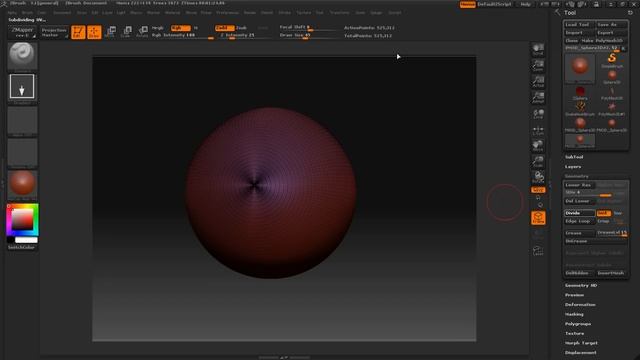Expand the Layers section
The height and width of the screenshot is (360, 640).
click(573, 167)
